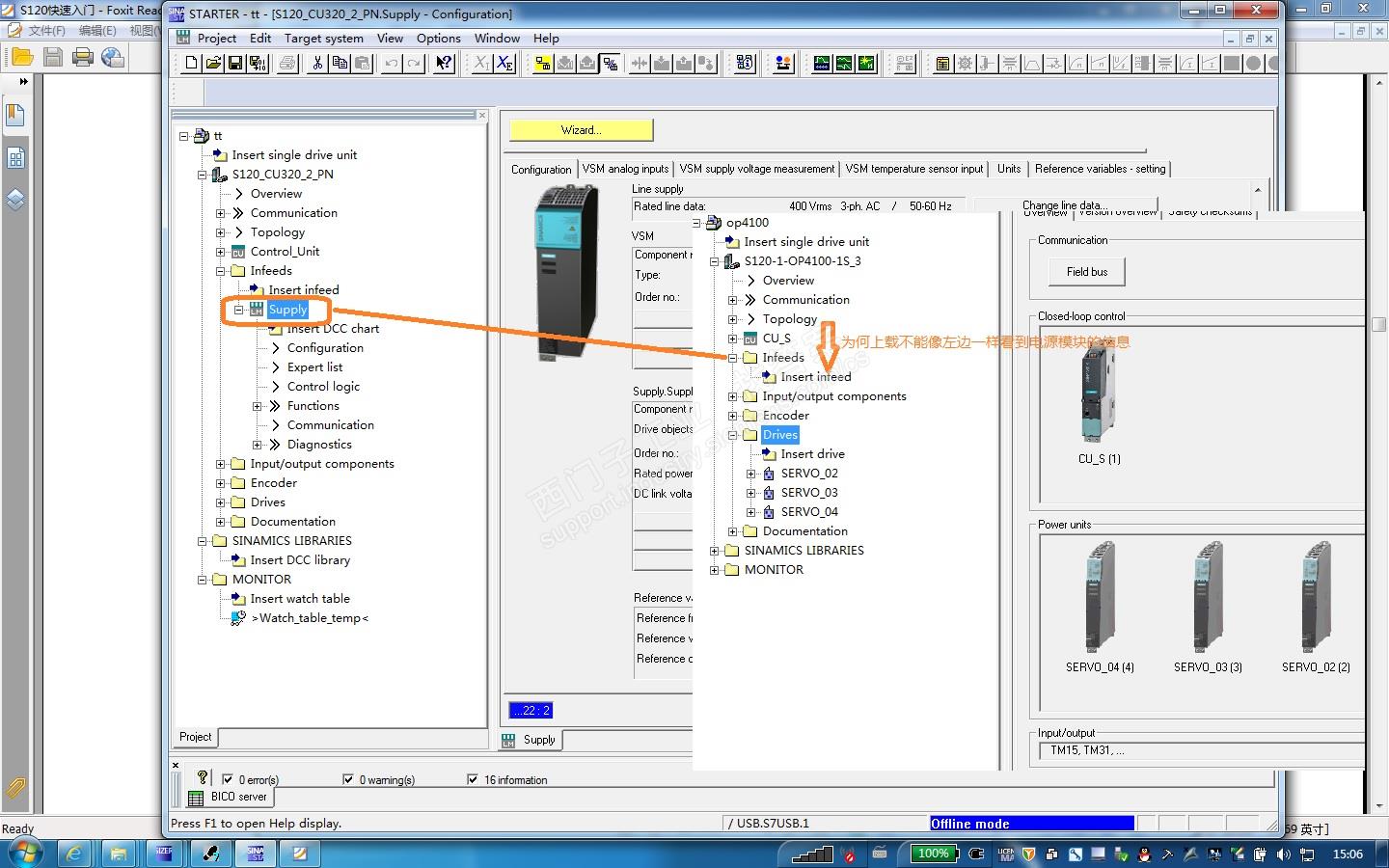Viewport: 1389px width, 868px height.
Task: Click the system clock showing 15:06
Action: pos(1348,854)
